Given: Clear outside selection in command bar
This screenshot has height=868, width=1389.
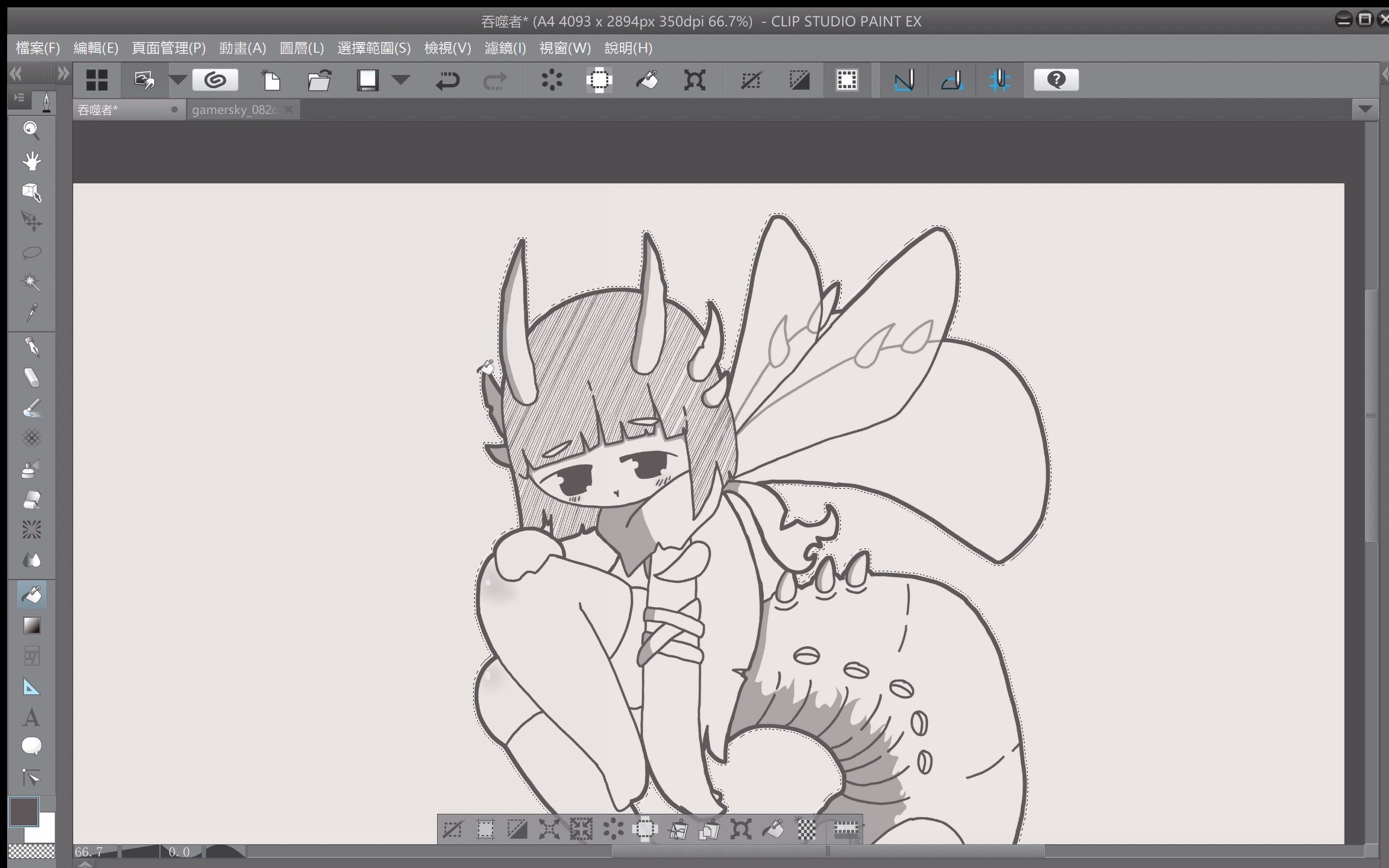Looking at the screenshot, I should [x=599, y=80].
